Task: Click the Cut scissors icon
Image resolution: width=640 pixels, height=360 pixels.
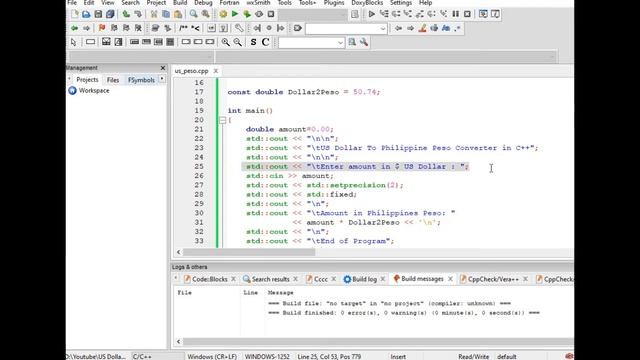Action: pyautogui.click(x=154, y=14)
